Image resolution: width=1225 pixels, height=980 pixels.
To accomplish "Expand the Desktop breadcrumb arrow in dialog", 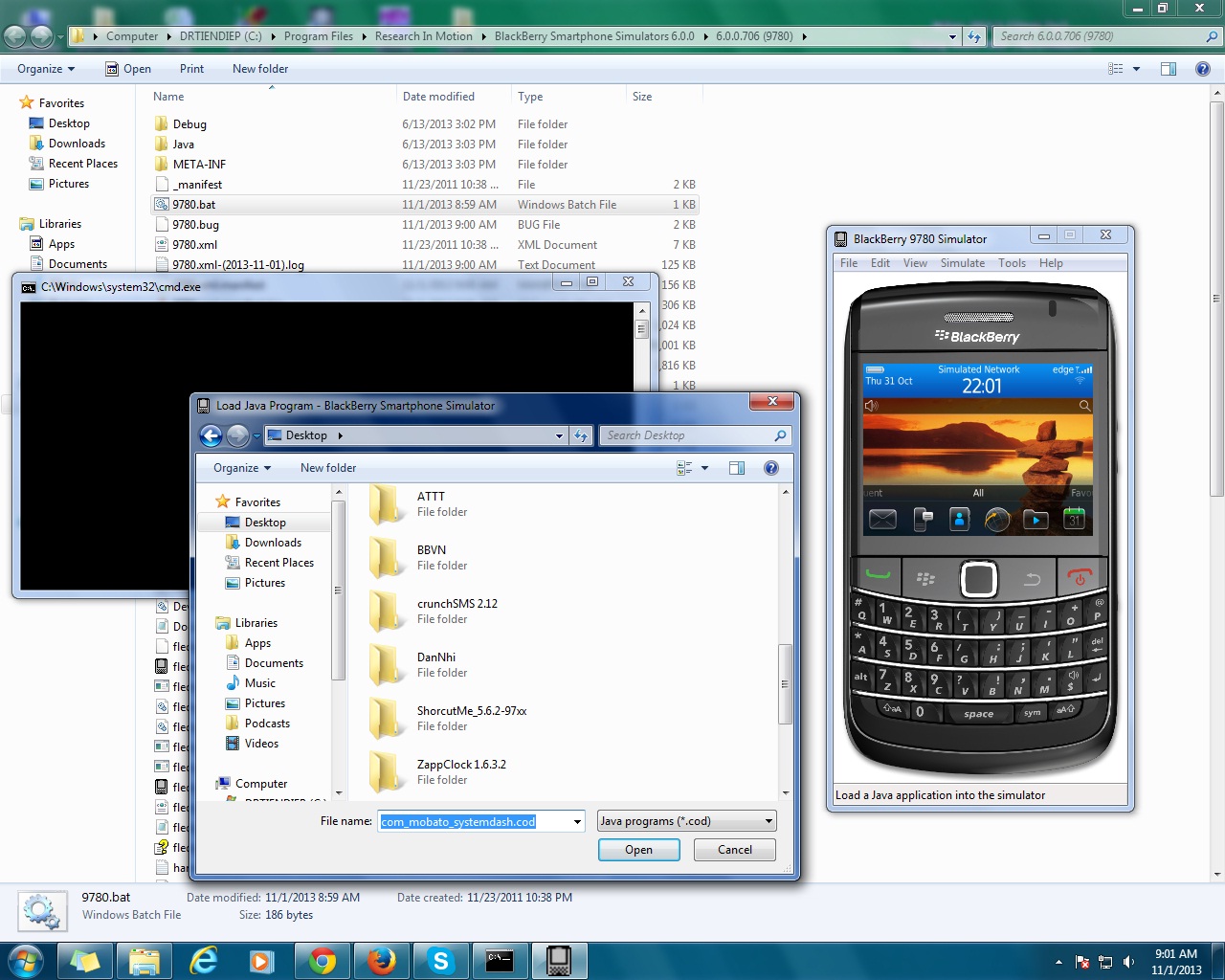I will pos(340,435).
